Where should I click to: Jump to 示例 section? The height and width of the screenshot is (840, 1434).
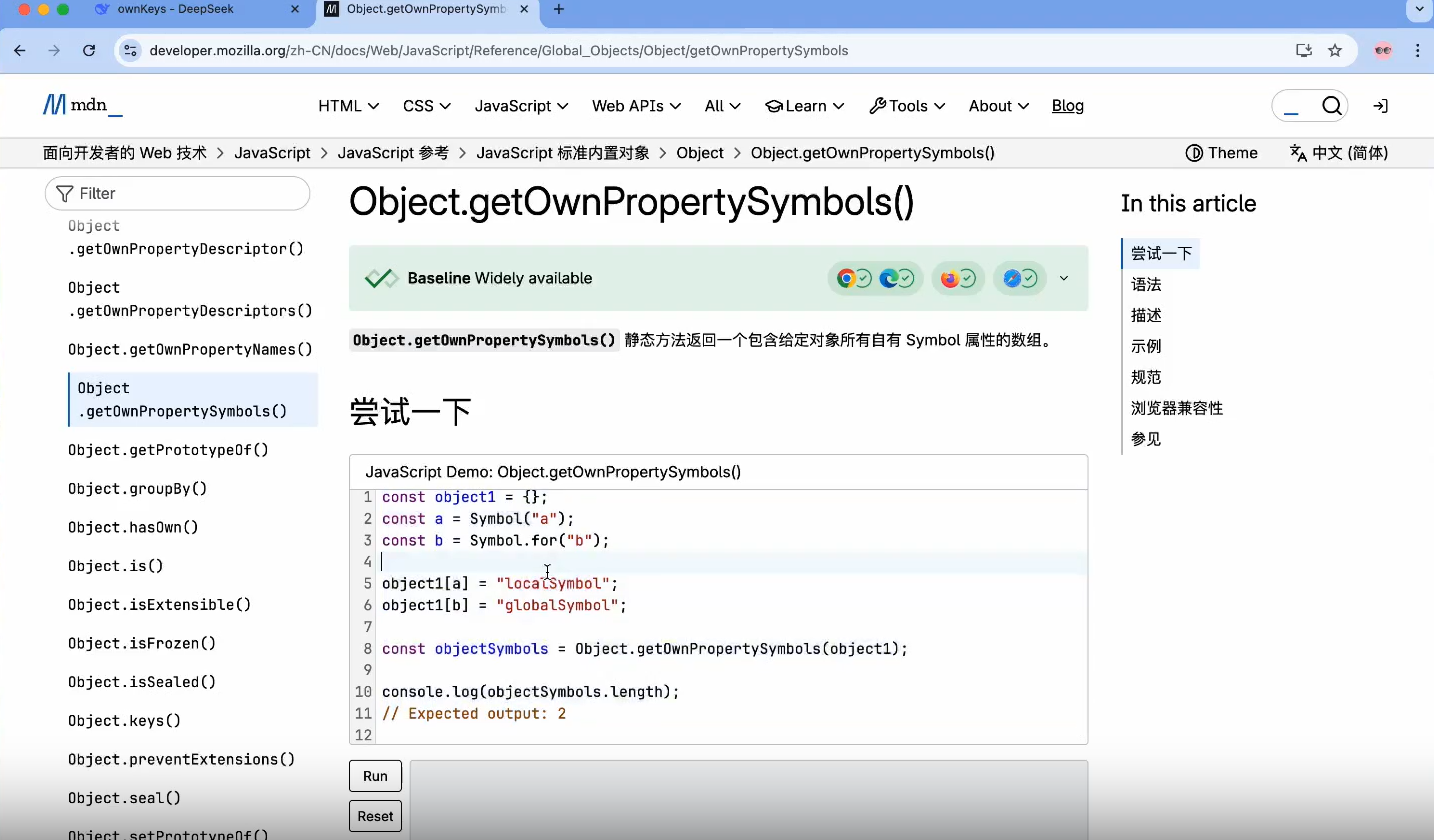pyautogui.click(x=1146, y=347)
